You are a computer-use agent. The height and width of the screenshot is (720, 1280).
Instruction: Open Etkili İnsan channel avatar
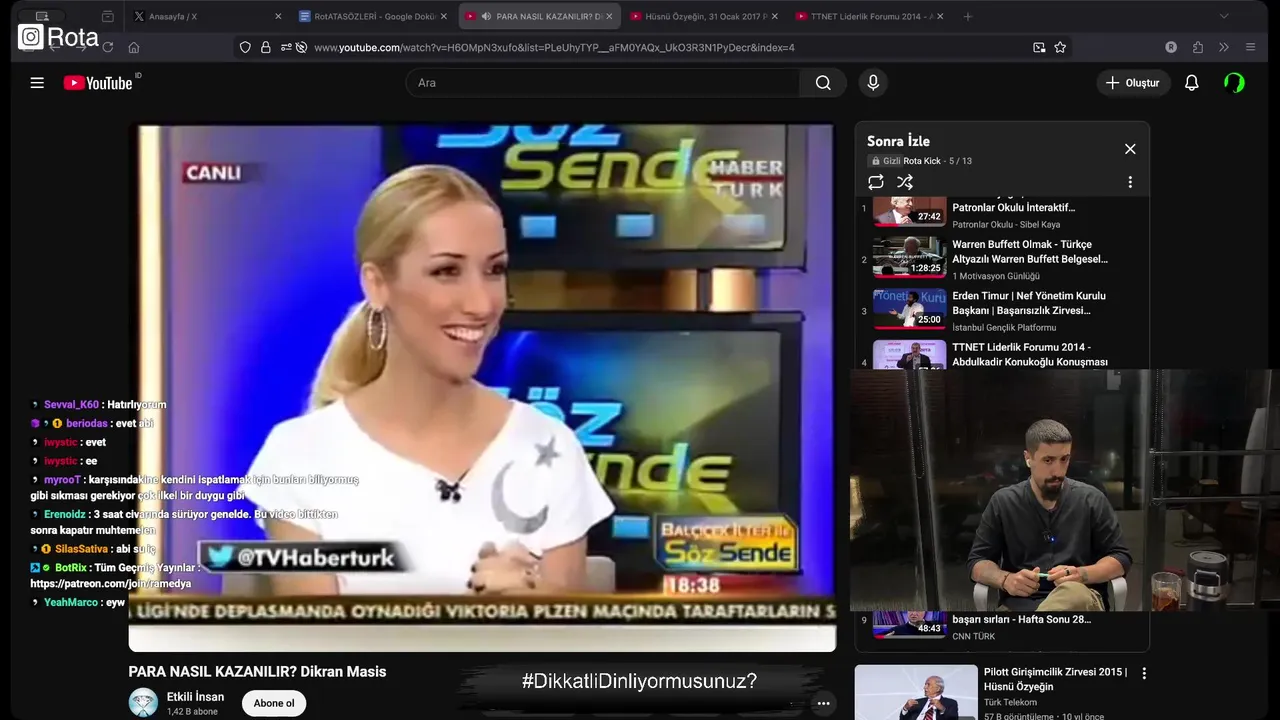point(143,702)
